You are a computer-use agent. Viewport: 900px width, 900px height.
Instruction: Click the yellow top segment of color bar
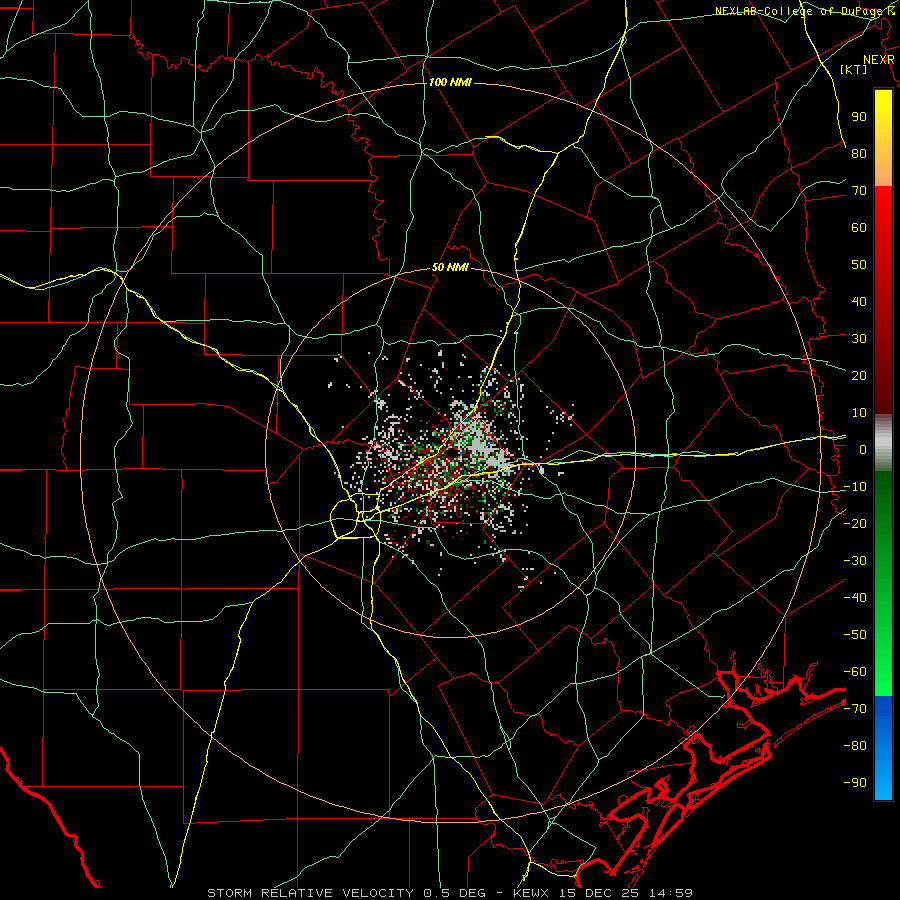(x=883, y=138)
